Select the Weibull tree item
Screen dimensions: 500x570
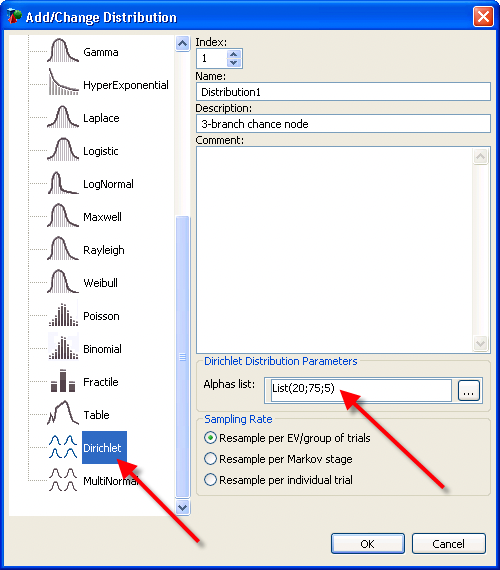[100, 283]
